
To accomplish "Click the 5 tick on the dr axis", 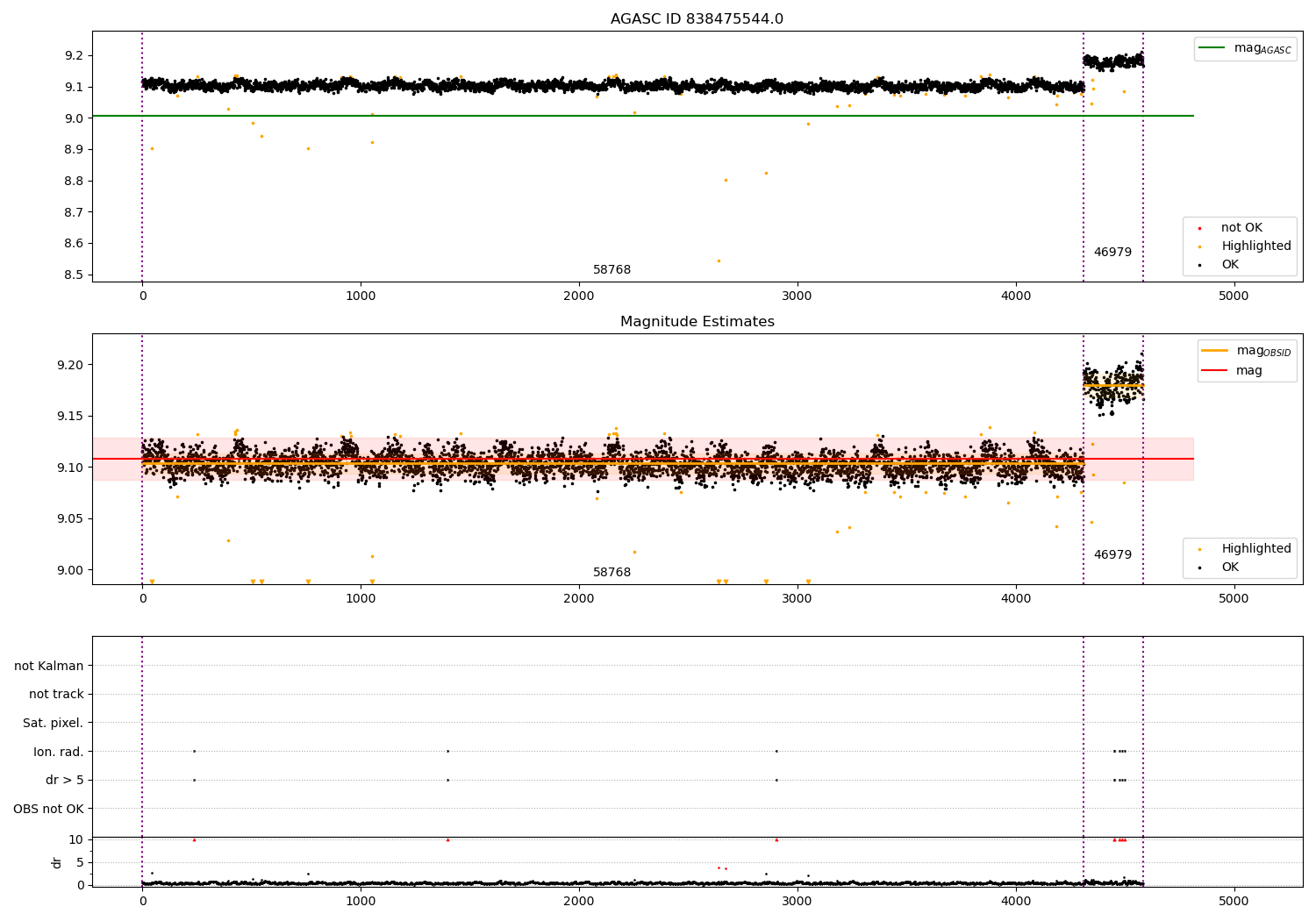I will coord(80,862).
